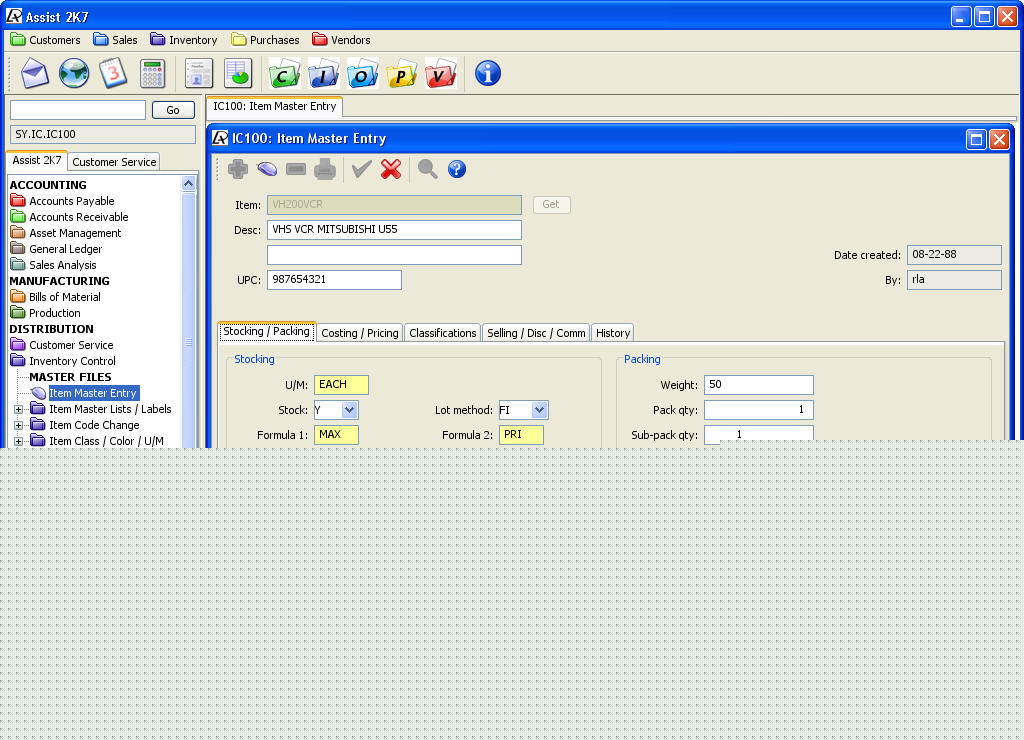Open the blue I folder icon
The width and height of the screenshot is (1024, 740).
pyautogui.click(x=323, y=73)
